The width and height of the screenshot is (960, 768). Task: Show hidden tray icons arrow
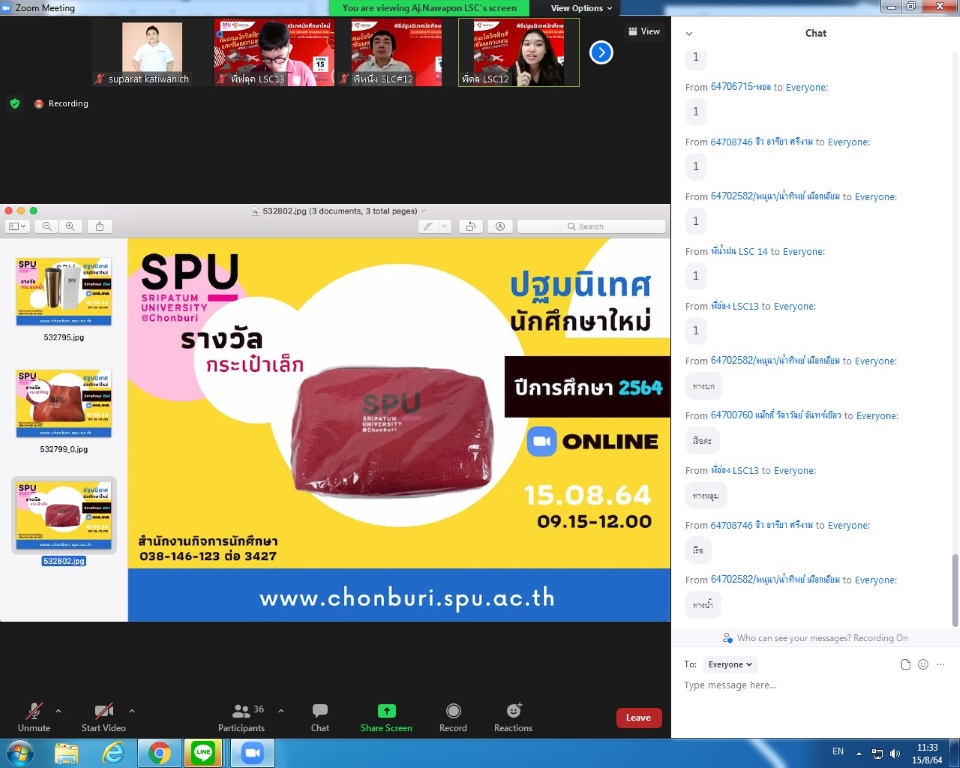point(859,754)
